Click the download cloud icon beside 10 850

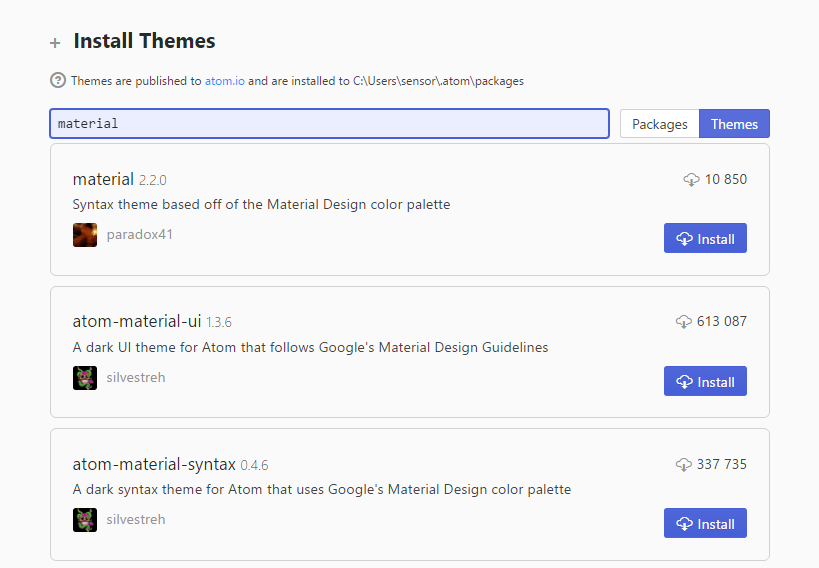691,180
